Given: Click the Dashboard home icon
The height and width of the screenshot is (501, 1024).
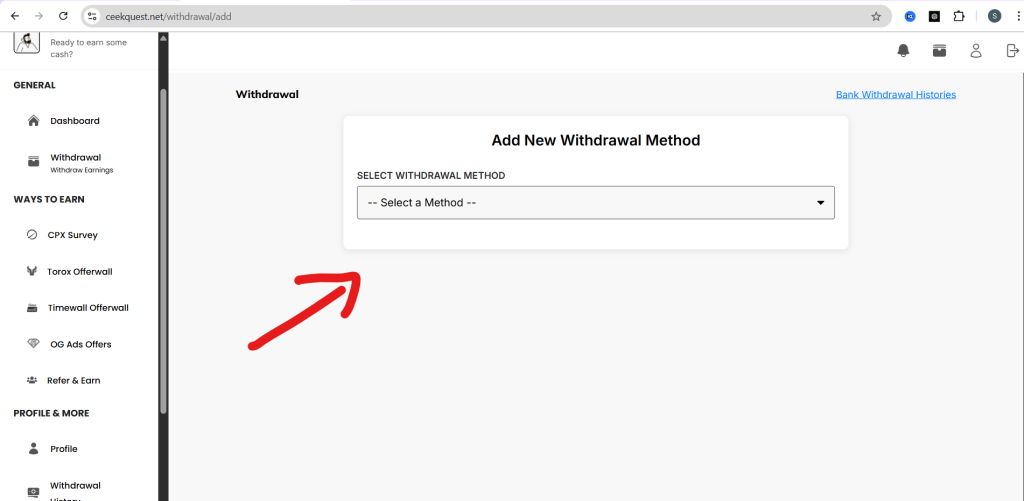Looking at the screenshot, I should click(x=33, y=121).
